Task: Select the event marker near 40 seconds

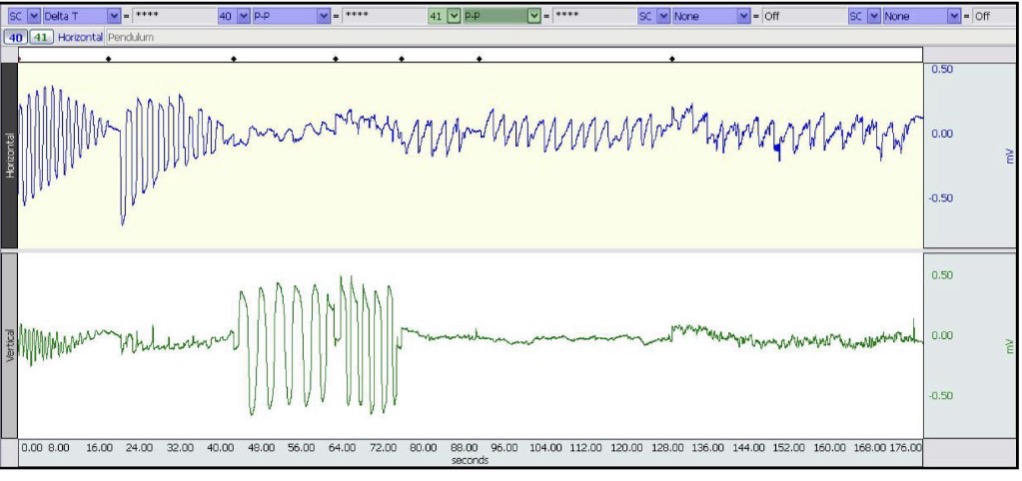Action: [x=234, y=59]
